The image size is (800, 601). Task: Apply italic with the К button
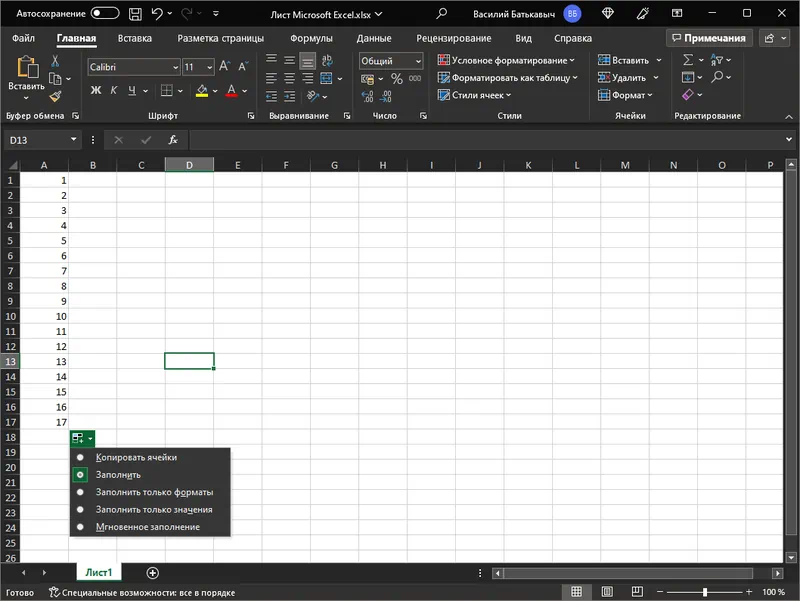coord(114,90)
